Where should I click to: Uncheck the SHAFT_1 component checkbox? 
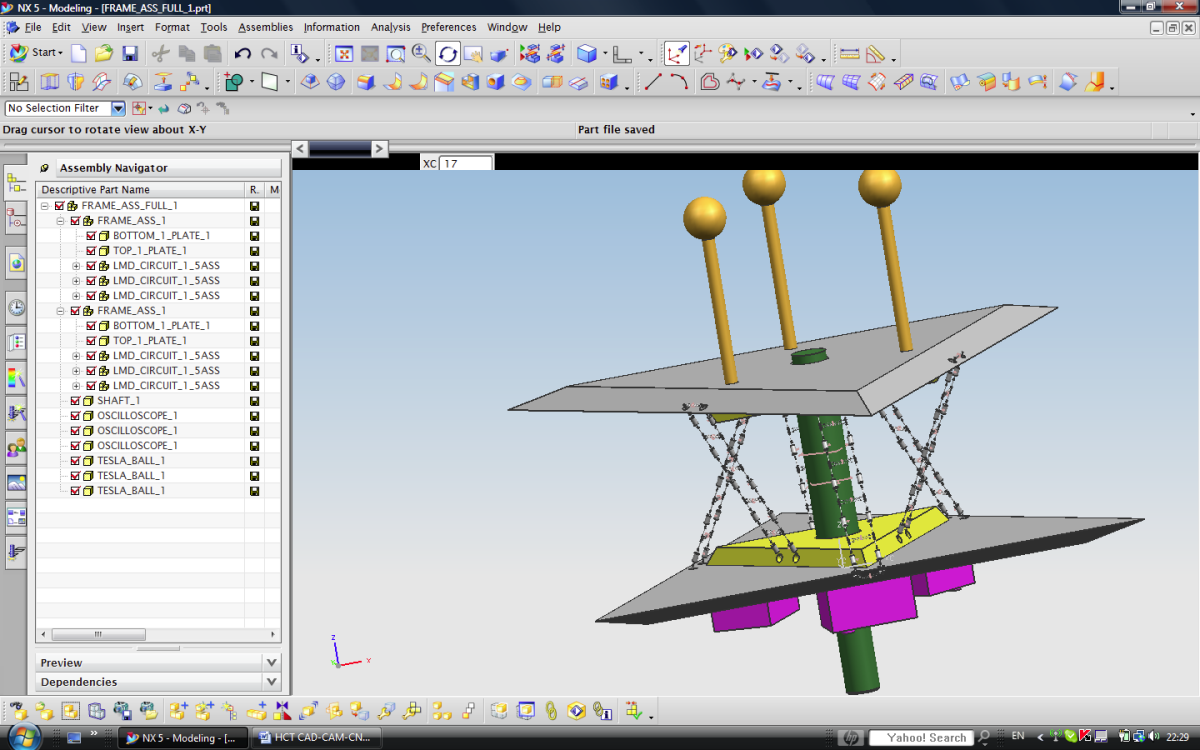coord(75,401)
